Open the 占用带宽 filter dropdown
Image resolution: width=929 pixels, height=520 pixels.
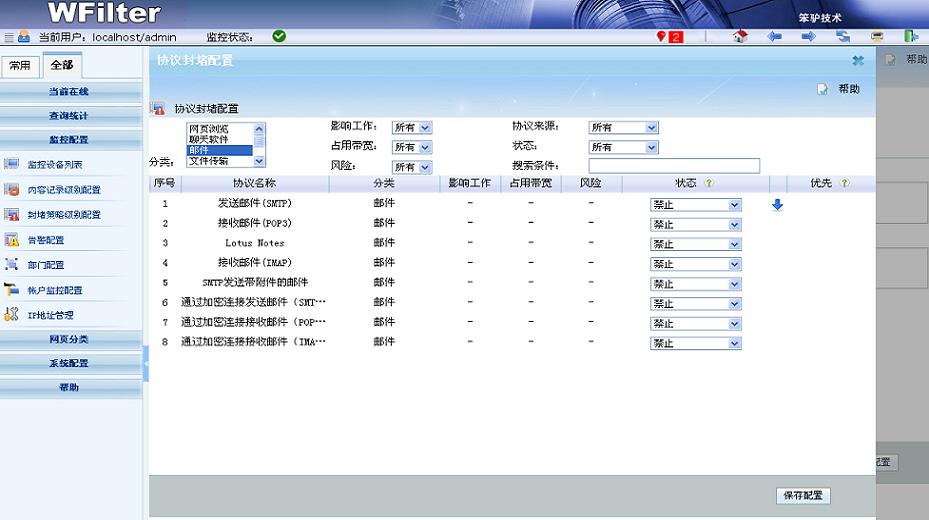click(x=411, y=147)
